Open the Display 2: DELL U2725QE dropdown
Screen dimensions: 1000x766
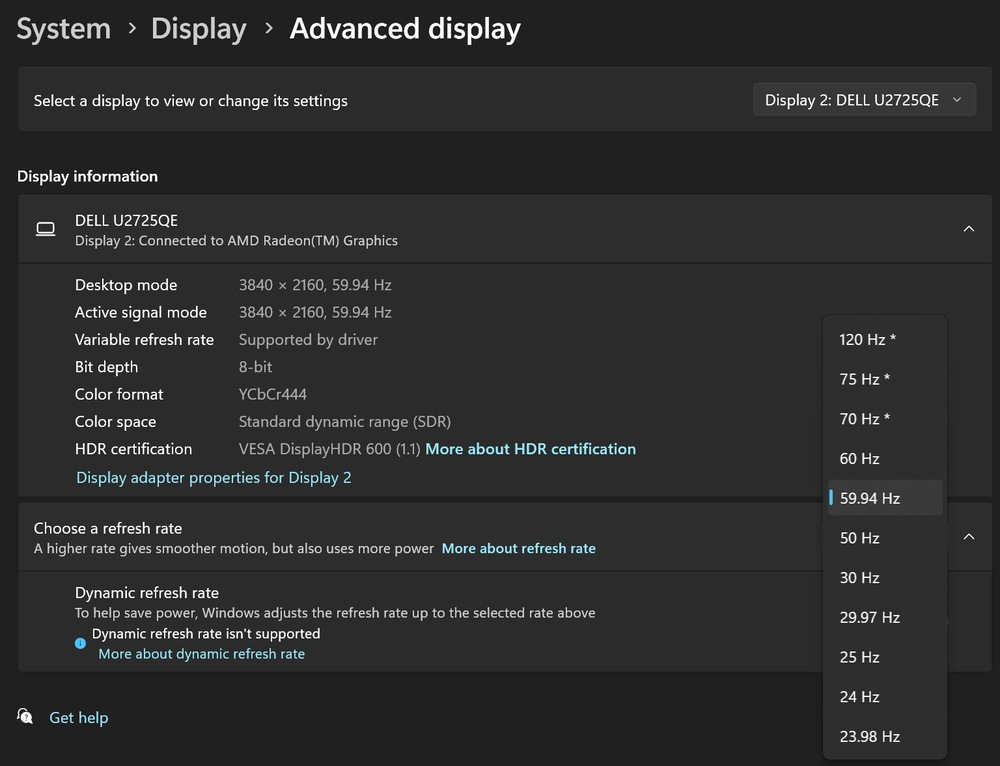[863, 100]
